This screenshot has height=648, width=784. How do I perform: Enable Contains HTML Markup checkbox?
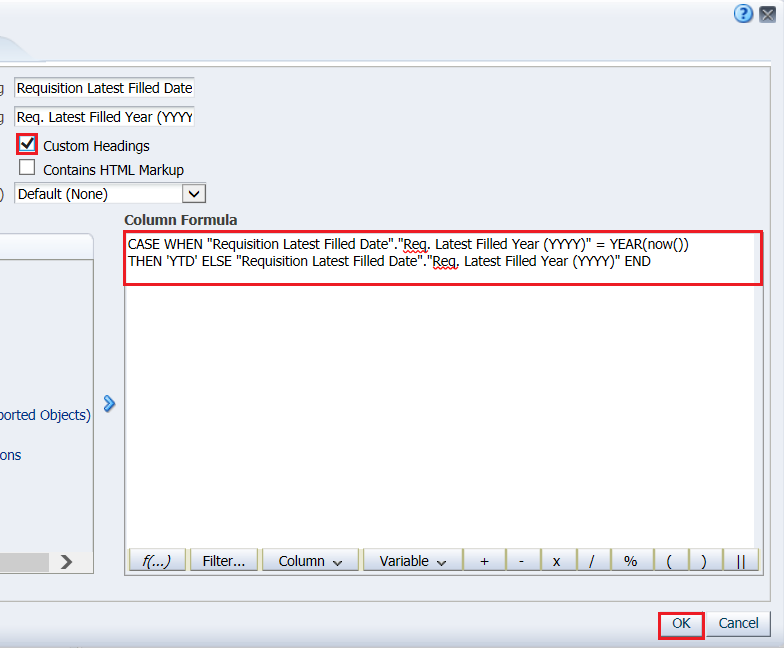pyautogui.click(x=27, y=168)
